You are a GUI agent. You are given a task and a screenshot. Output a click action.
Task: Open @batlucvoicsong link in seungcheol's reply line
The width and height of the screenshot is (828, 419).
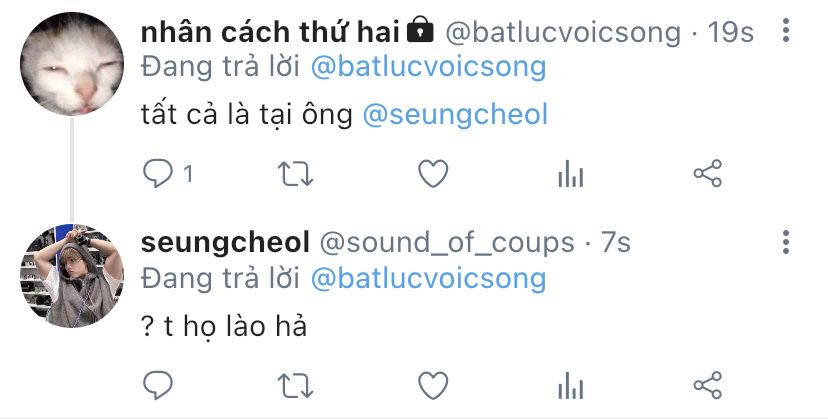point(428,278)
